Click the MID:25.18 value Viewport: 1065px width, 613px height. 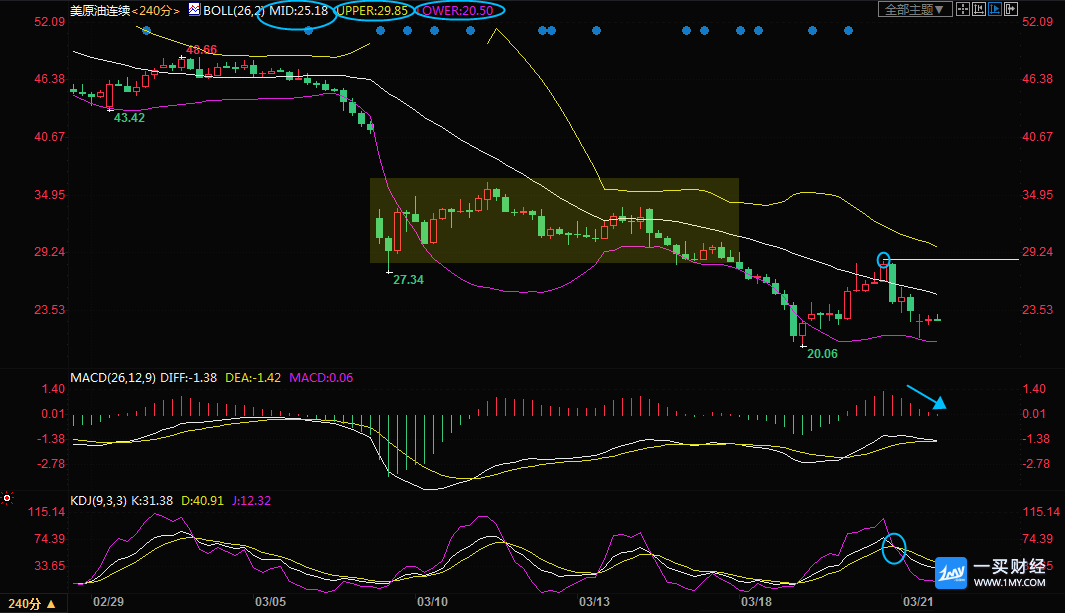(299, 11)
